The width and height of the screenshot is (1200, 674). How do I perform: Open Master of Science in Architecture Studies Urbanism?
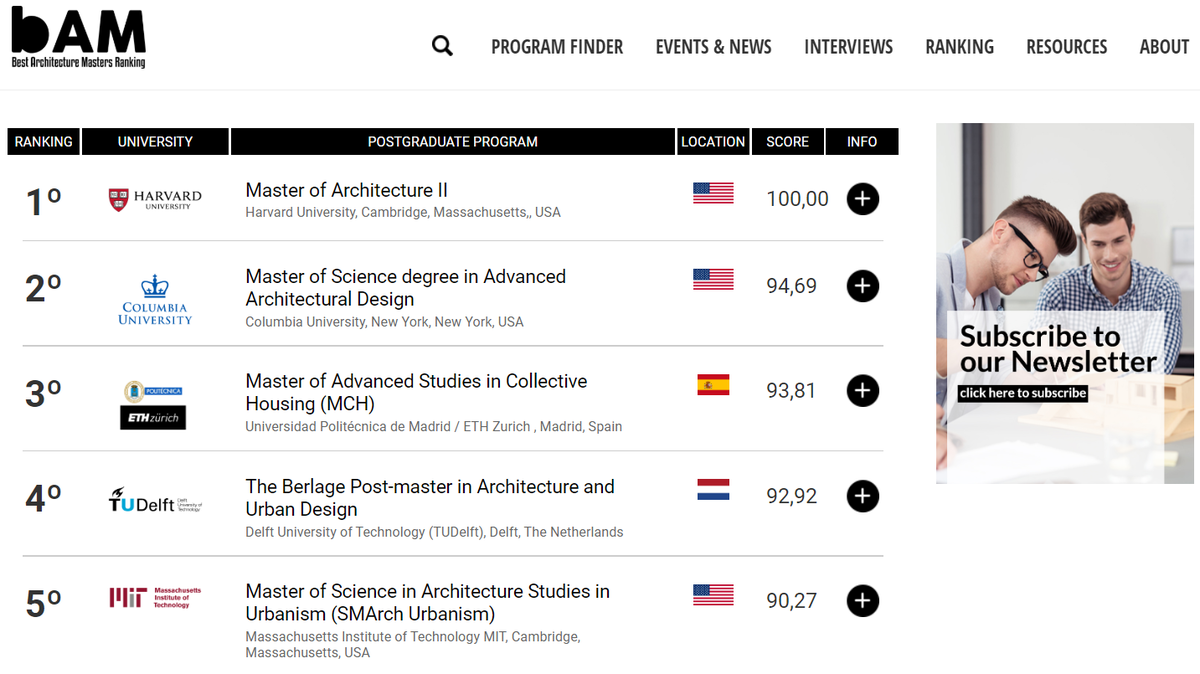[427, 603]
